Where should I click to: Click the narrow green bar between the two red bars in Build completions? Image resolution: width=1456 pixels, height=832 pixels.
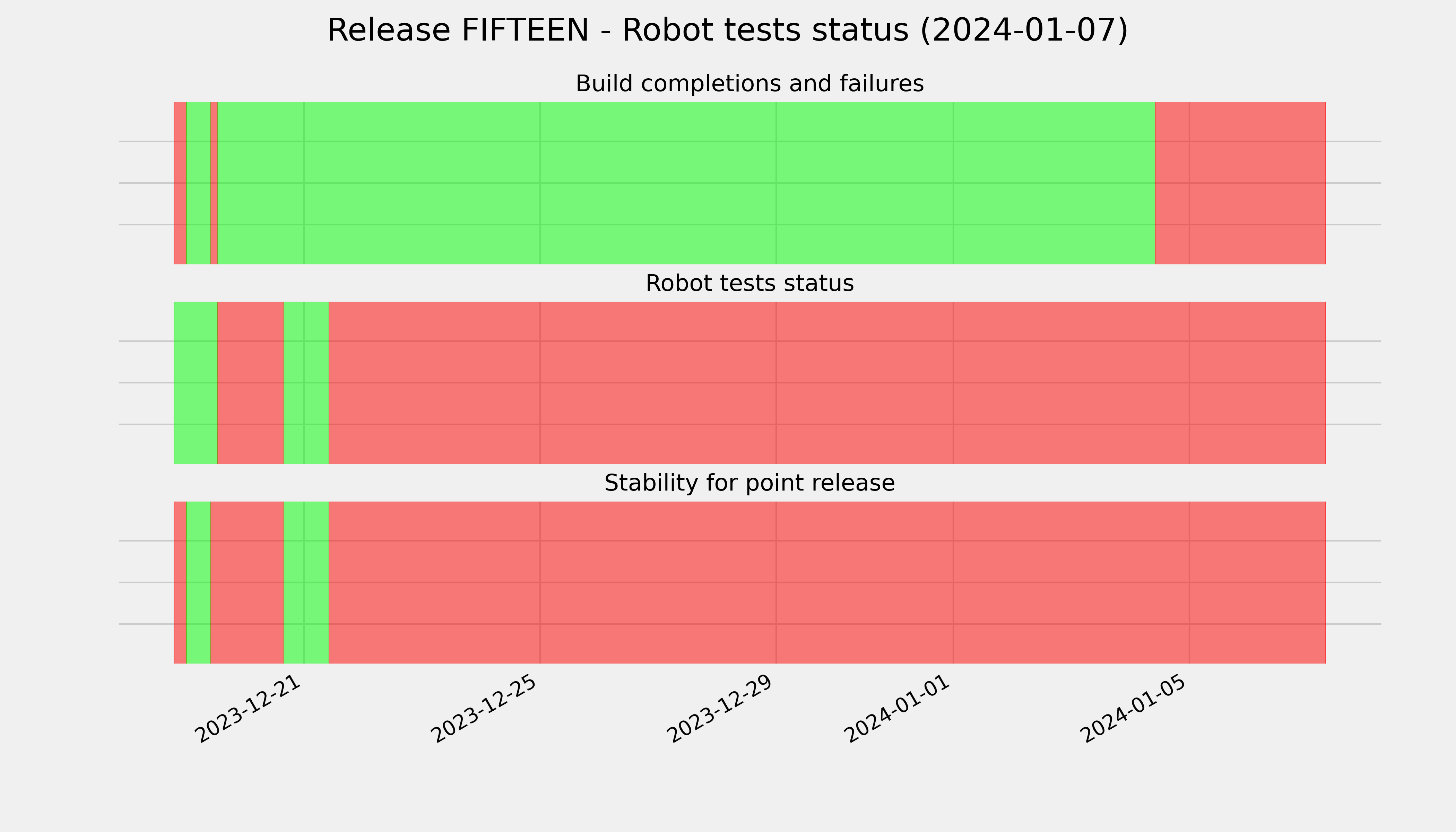pos(198,183)
